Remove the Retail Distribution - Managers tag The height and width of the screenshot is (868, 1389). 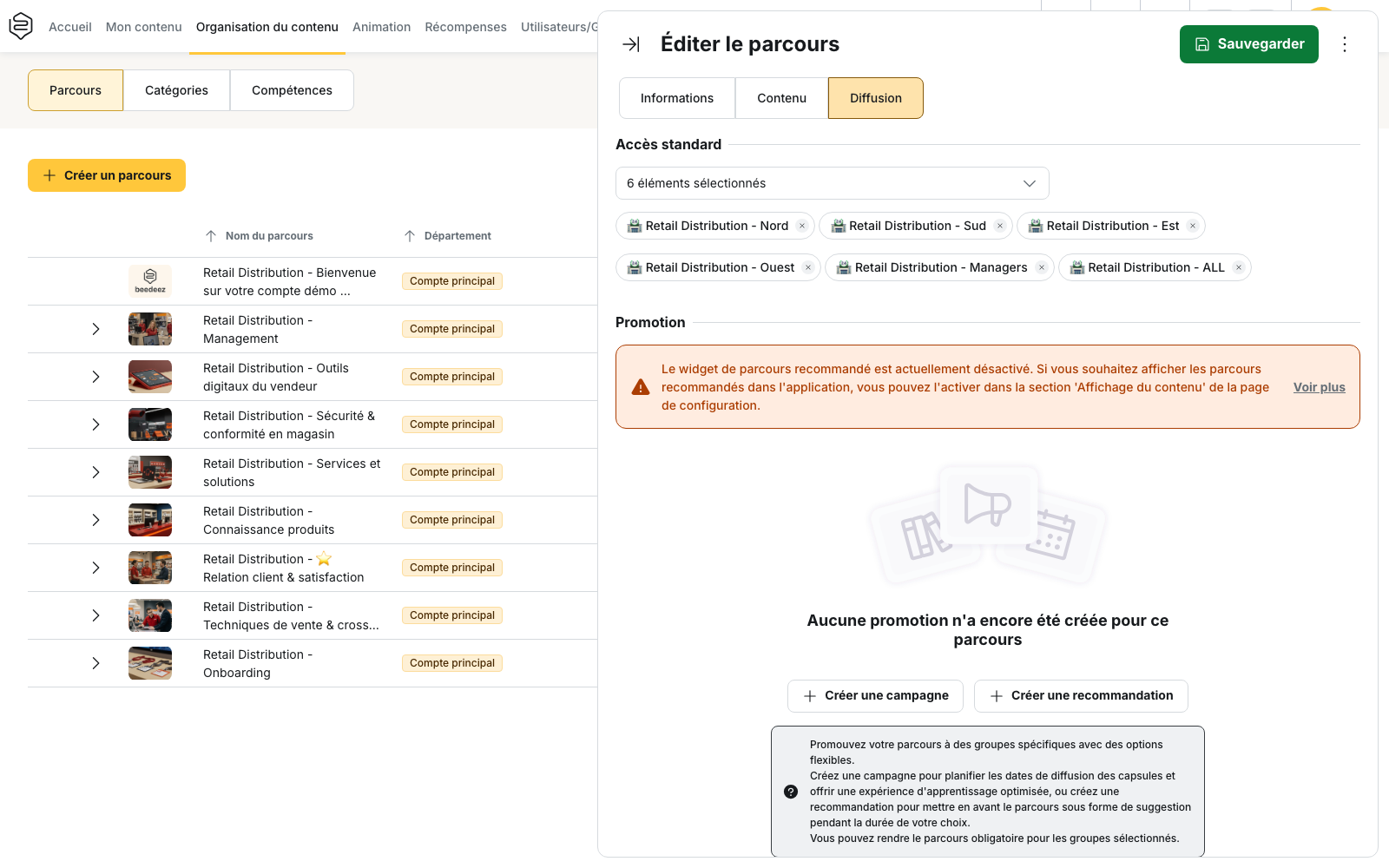[x=1042, y=267]
